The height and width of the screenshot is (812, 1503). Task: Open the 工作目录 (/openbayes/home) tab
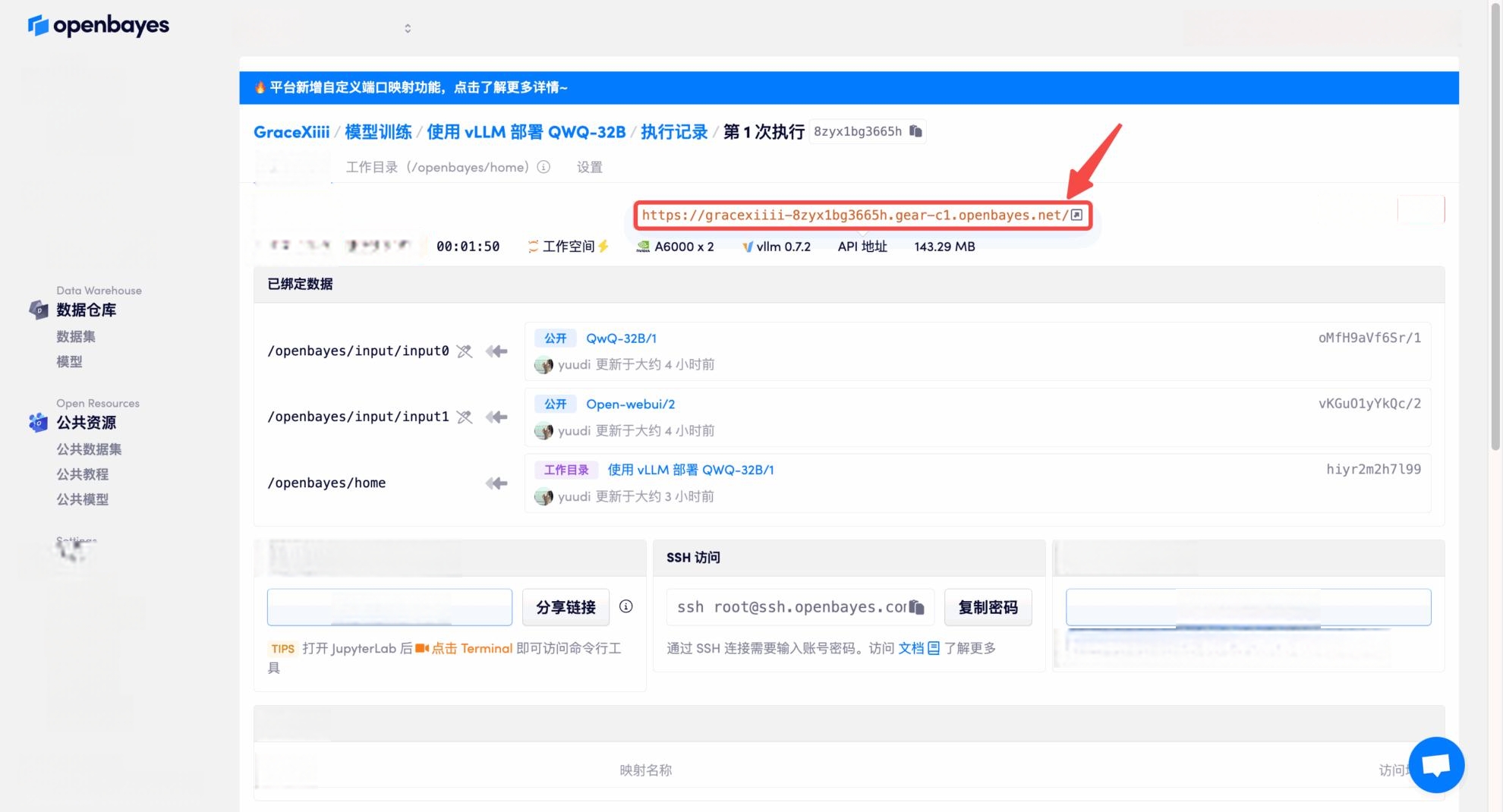click(437, 167)
